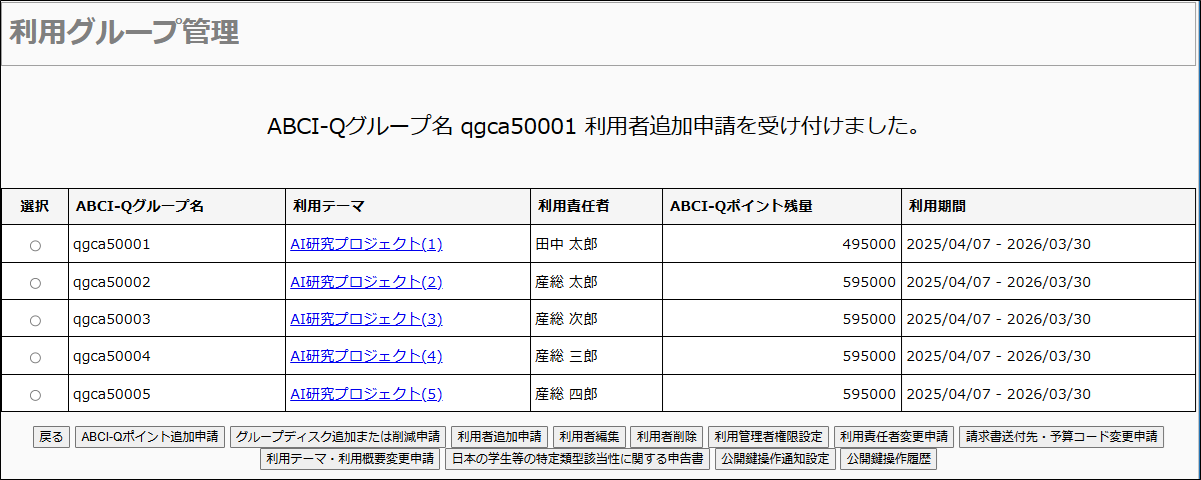Open 利用管理者権限設定
The width and height of the screenshot is (1201, 480).
click(768, 437)
